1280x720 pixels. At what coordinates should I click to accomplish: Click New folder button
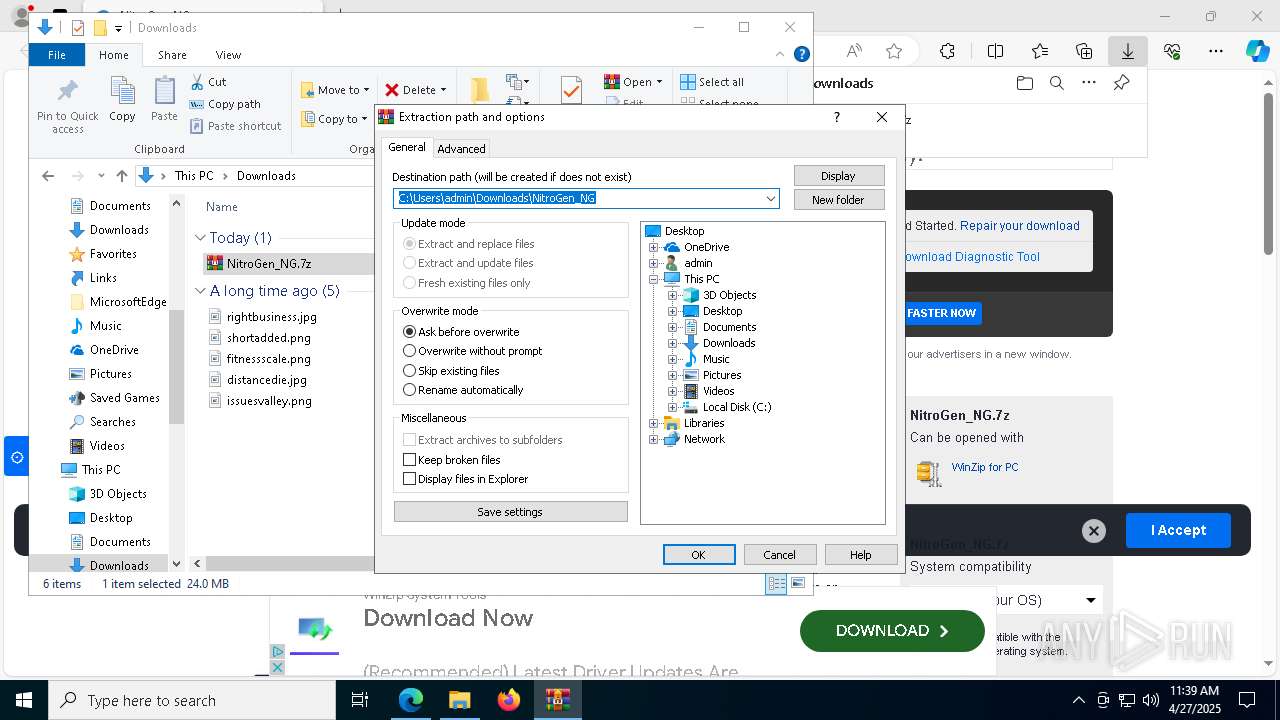click(x=838, y=199)
